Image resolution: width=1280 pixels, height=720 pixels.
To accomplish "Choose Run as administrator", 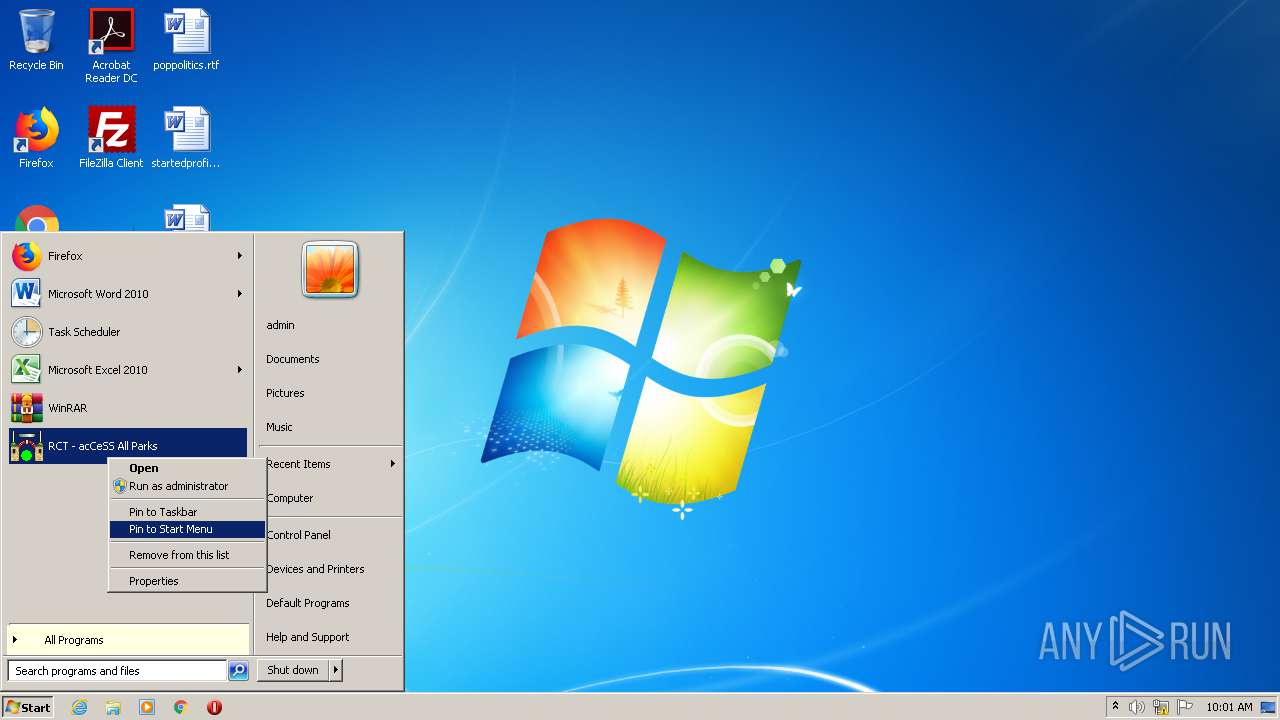I will (187, 486).
